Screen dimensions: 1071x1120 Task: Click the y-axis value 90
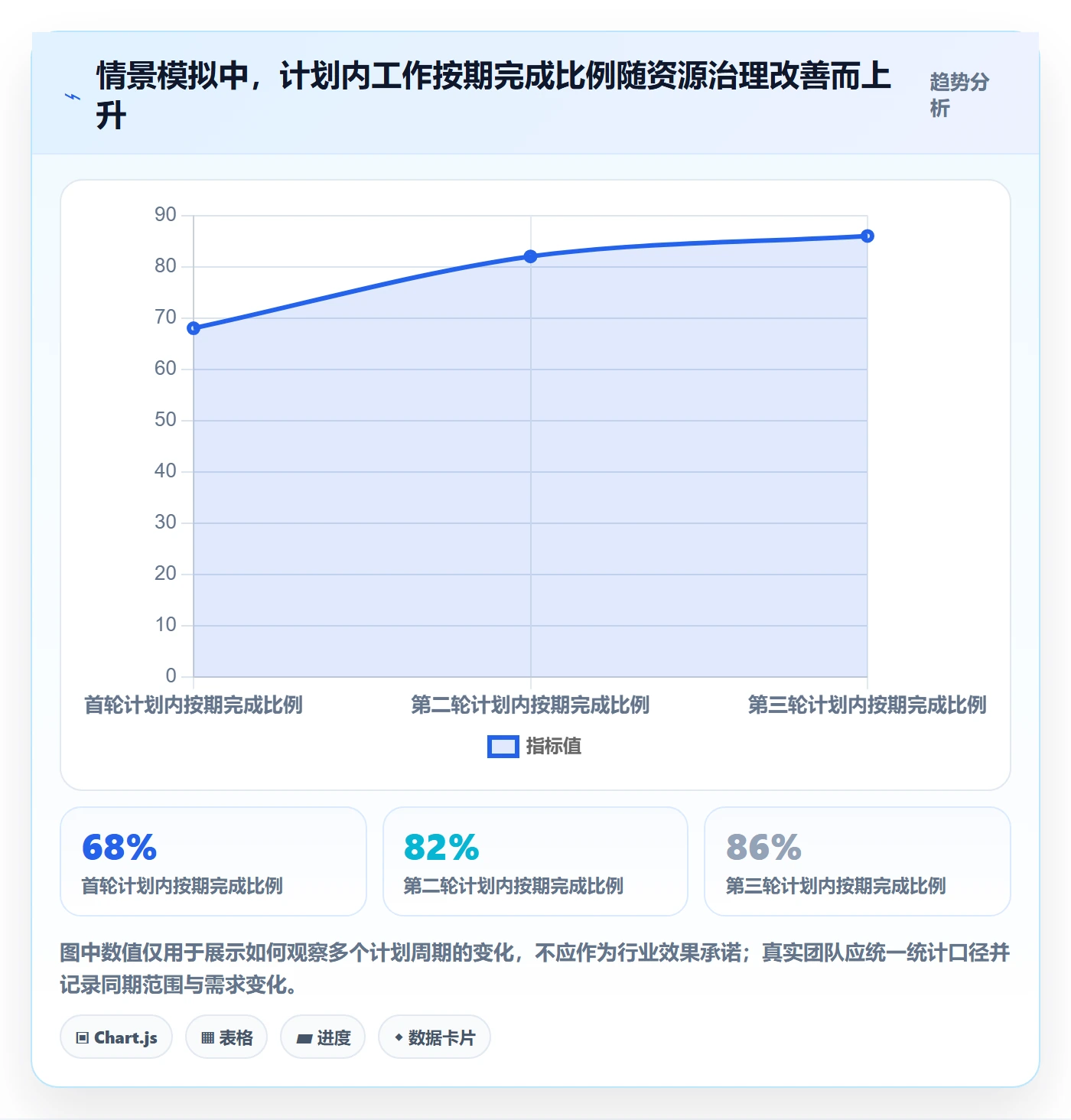pos(165,214)
